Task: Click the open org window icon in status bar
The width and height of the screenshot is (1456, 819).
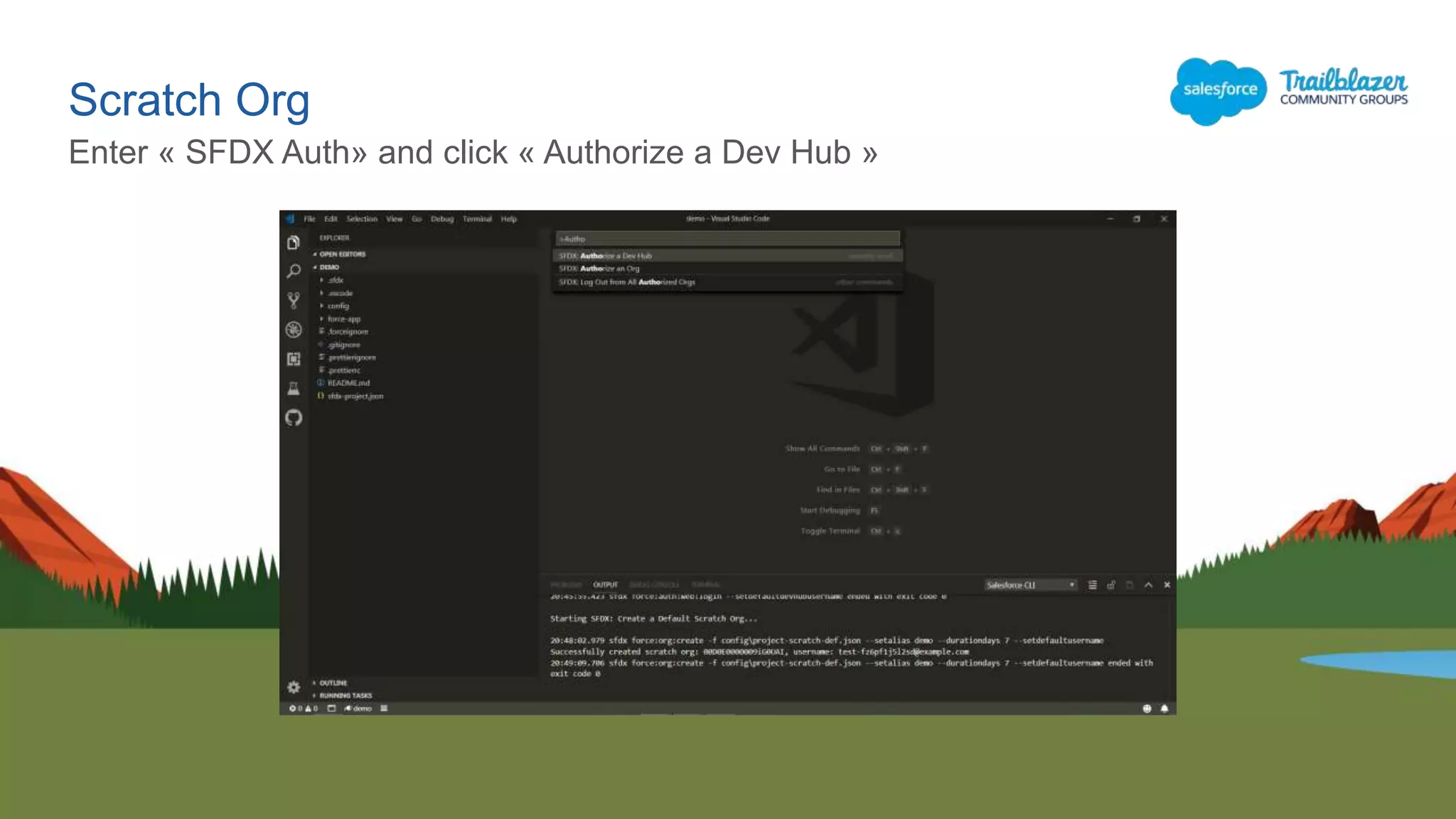Action: click(x=331, y=709)
